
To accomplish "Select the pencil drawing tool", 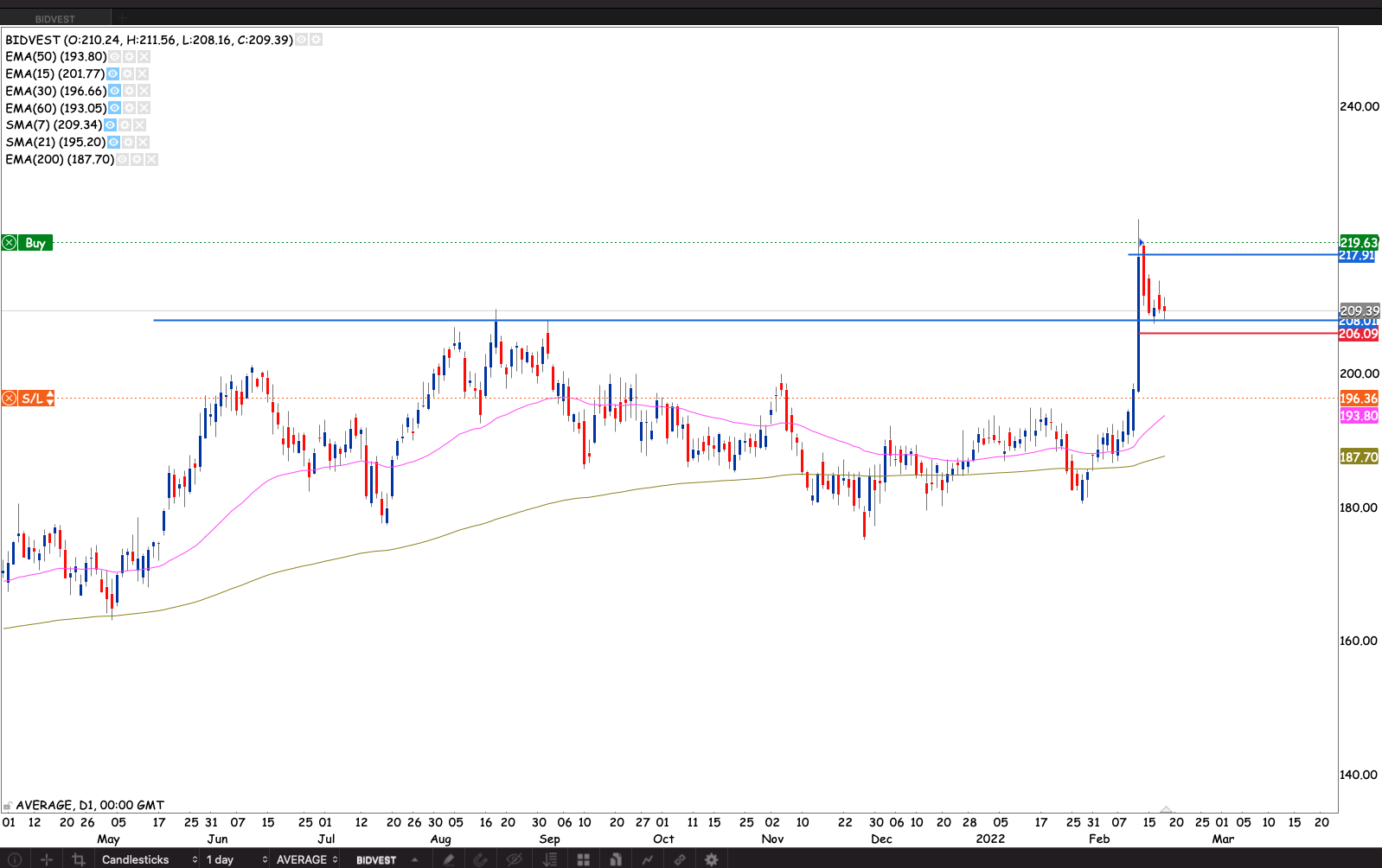I will [x=448, y=859].
